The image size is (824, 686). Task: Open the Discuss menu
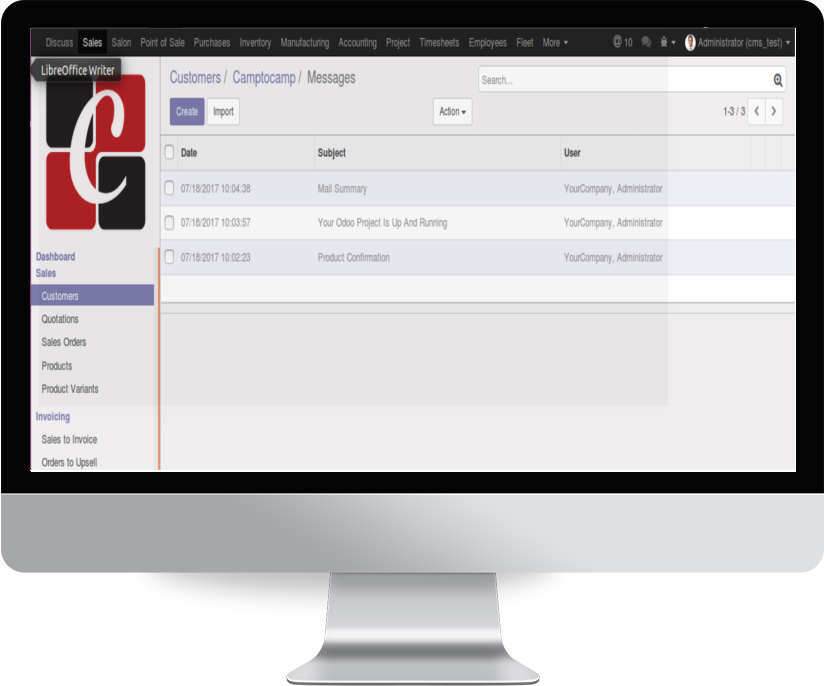coord(59,43)
